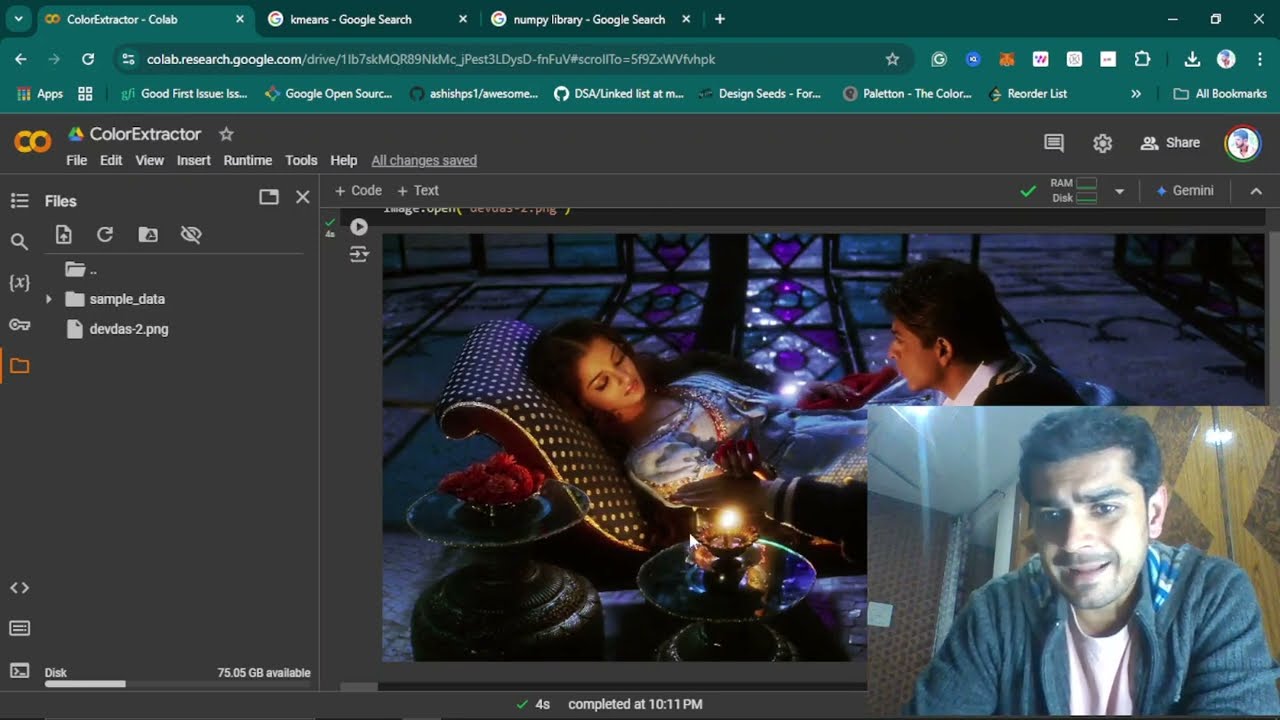Refresh the Files list
The height and width of the screenshot is (720, 1280).
[x=105, y=234]
